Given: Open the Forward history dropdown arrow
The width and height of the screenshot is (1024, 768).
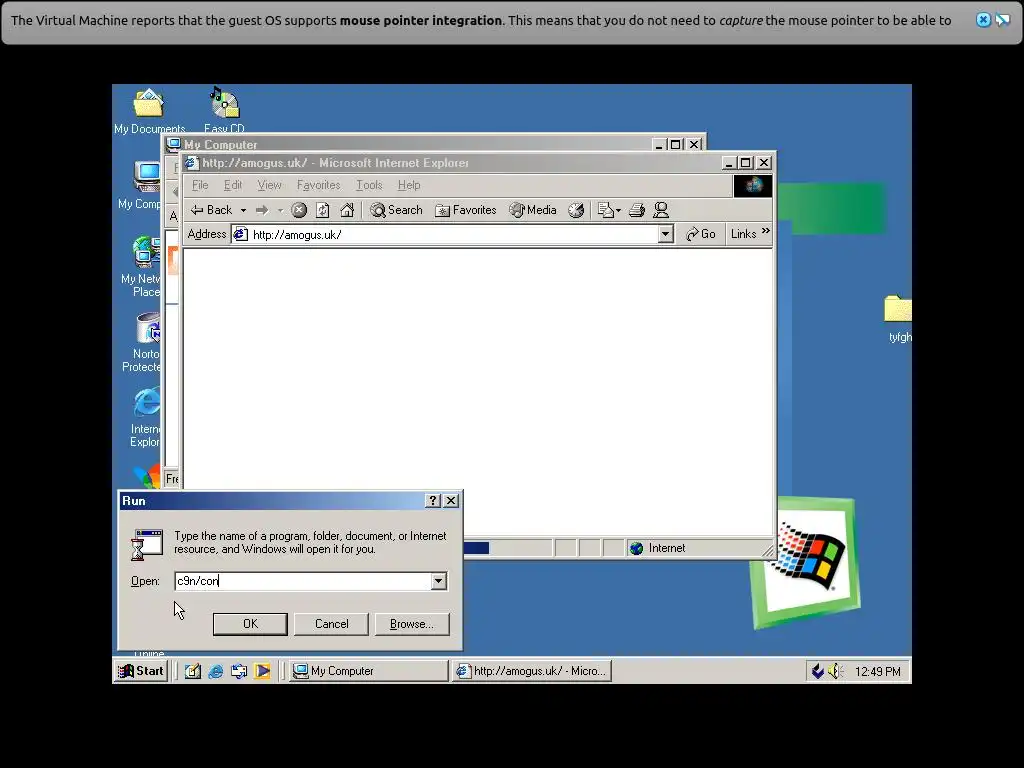Looking at the screenshot, I should click(280, 210).
